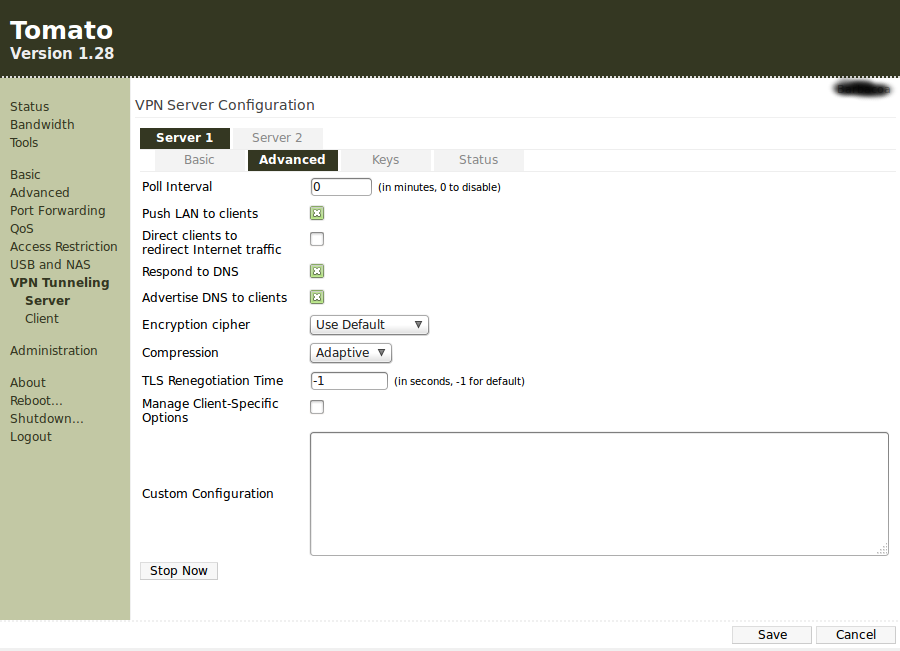This screenshot has width=900, height=651.
Task: Go to USB and NAS settings
Action: (50, 265)
